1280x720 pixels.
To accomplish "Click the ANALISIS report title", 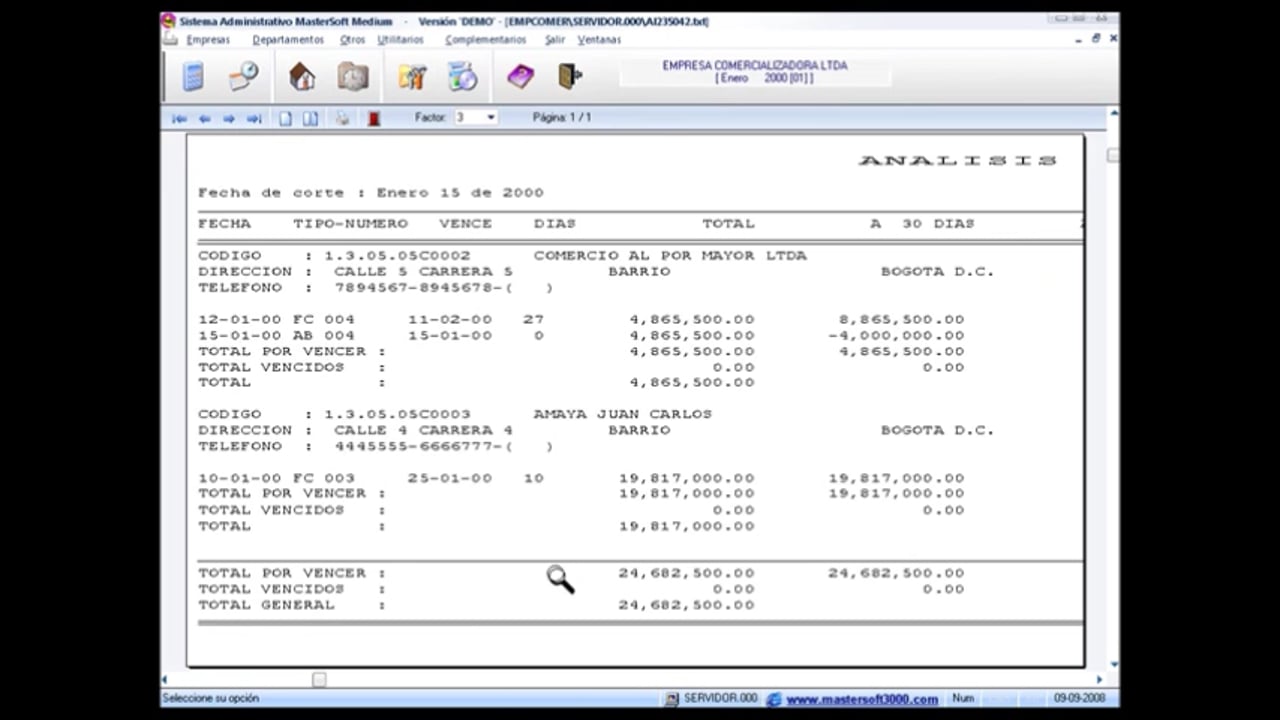I will click(x=957, y=160).
